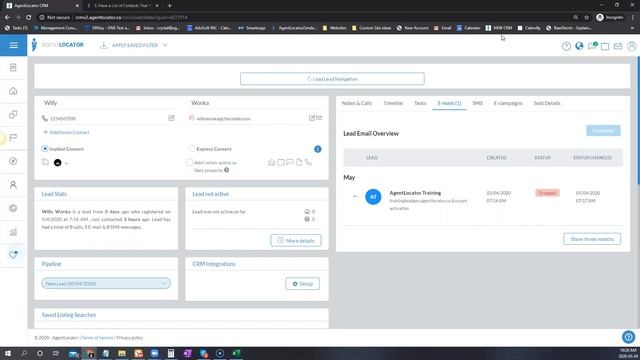Open the Pipeline New Lead dropdown
The width and height of the screenshot is (640, 360).
click(x=106, y=283)
